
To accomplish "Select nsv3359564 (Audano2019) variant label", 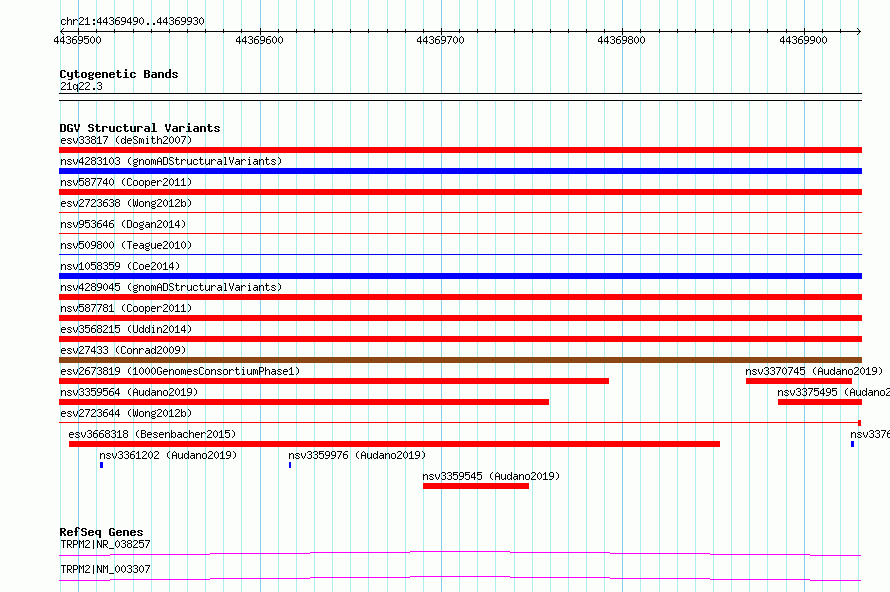I will click(x=129, y=392).
